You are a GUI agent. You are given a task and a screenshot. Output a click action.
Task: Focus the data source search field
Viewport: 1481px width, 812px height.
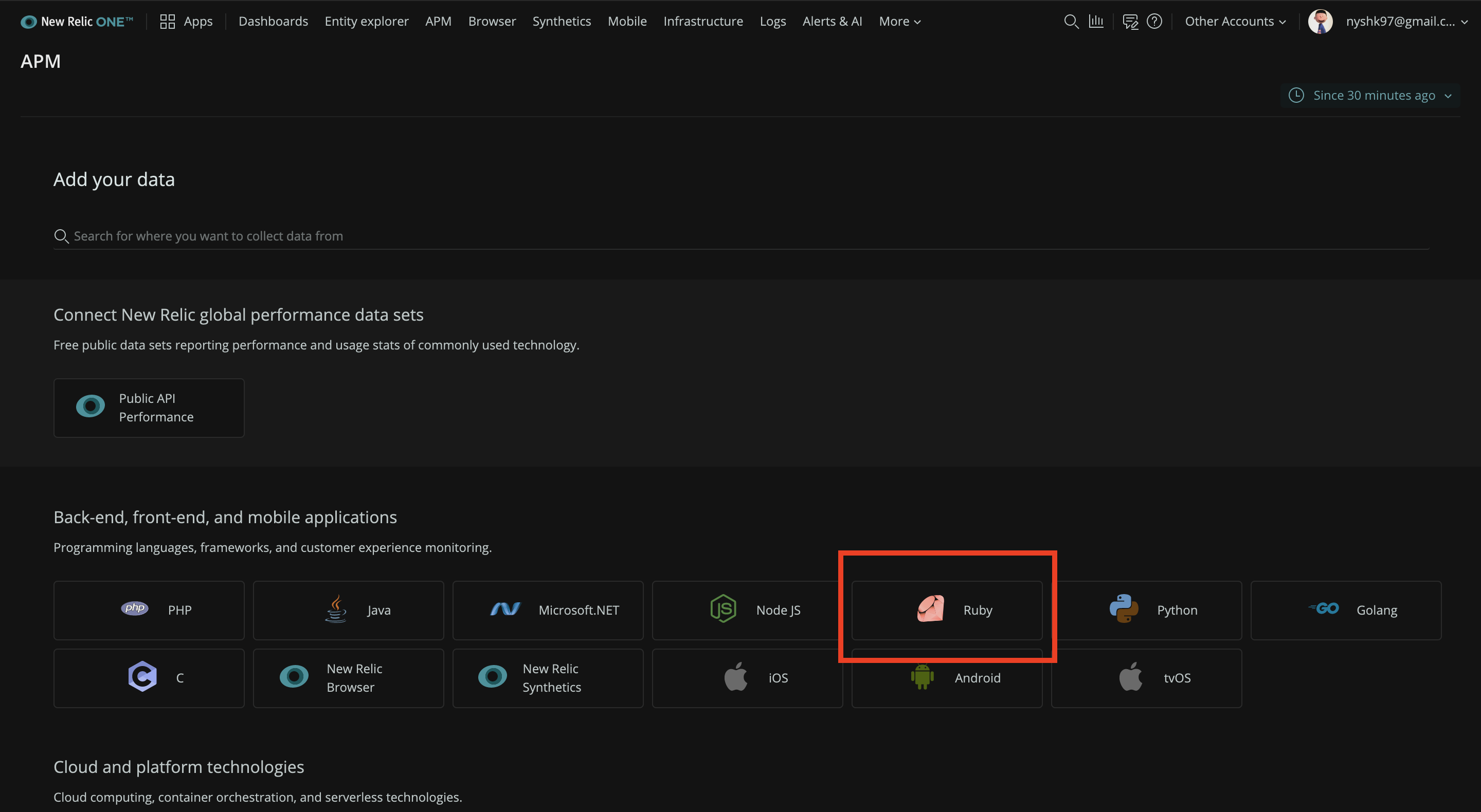741,236
